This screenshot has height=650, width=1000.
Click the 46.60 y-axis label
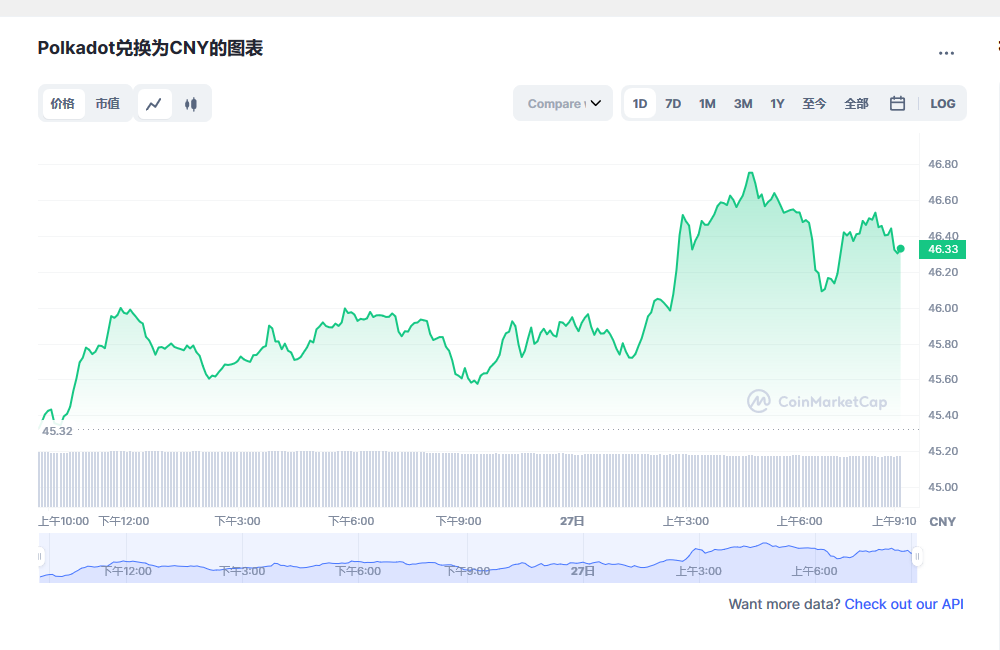(x=943, y=200)
